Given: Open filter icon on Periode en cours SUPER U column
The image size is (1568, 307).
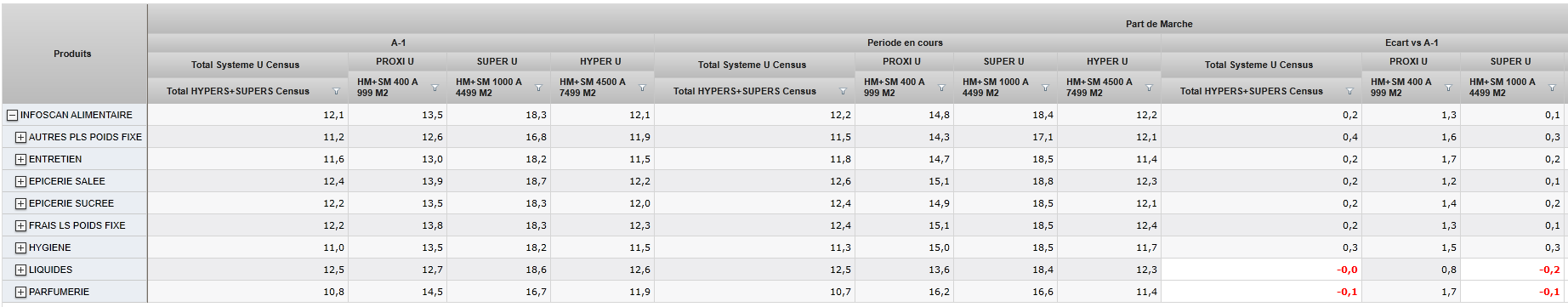Looking at the screenshot, I should [x=1045, y=88].
